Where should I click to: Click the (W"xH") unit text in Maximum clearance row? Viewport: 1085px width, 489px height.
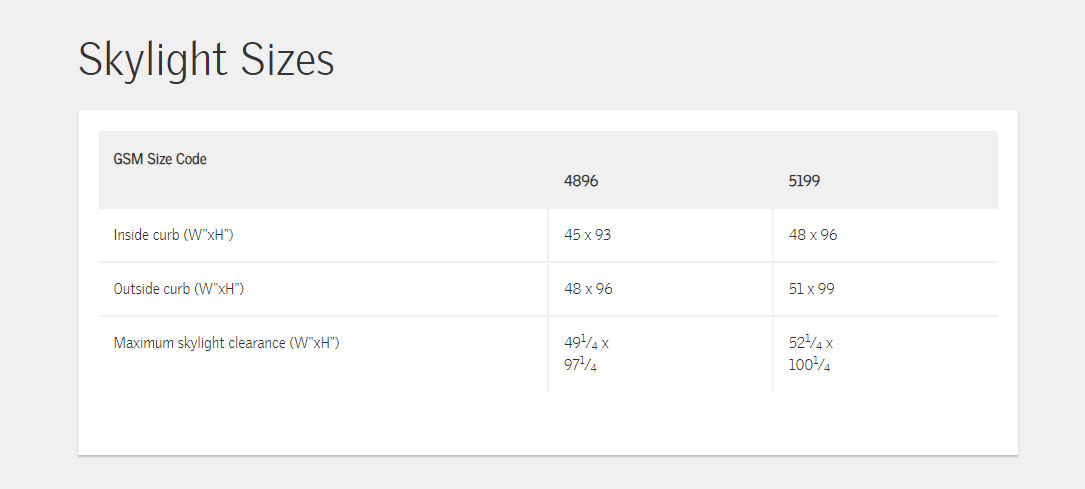315,343
